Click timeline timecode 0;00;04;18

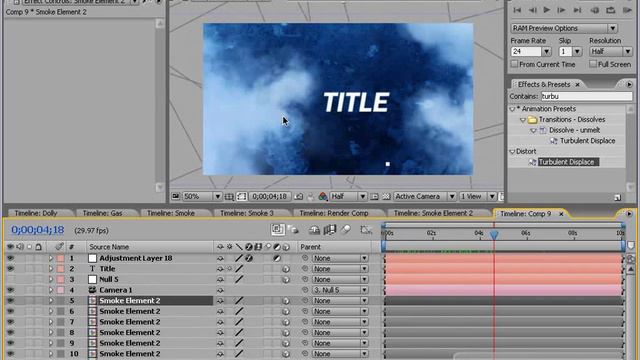[38, 230]
